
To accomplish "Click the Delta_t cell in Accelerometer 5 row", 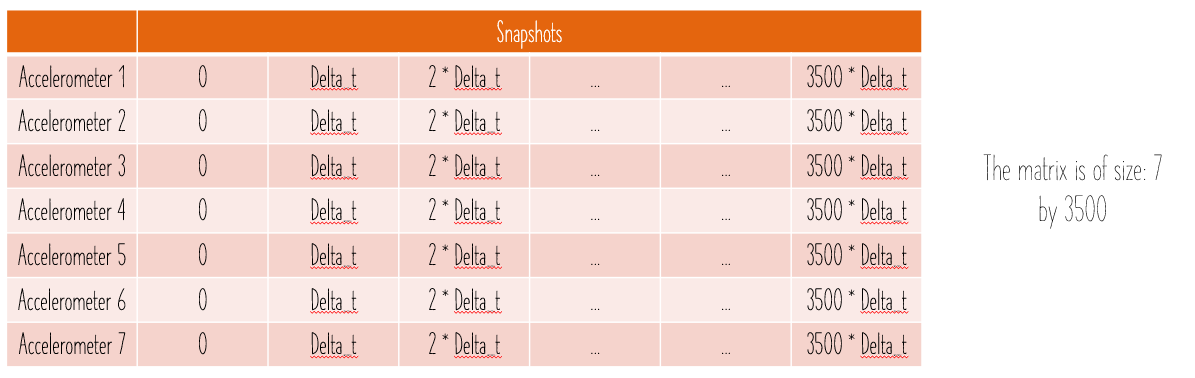I will [334, 255].
